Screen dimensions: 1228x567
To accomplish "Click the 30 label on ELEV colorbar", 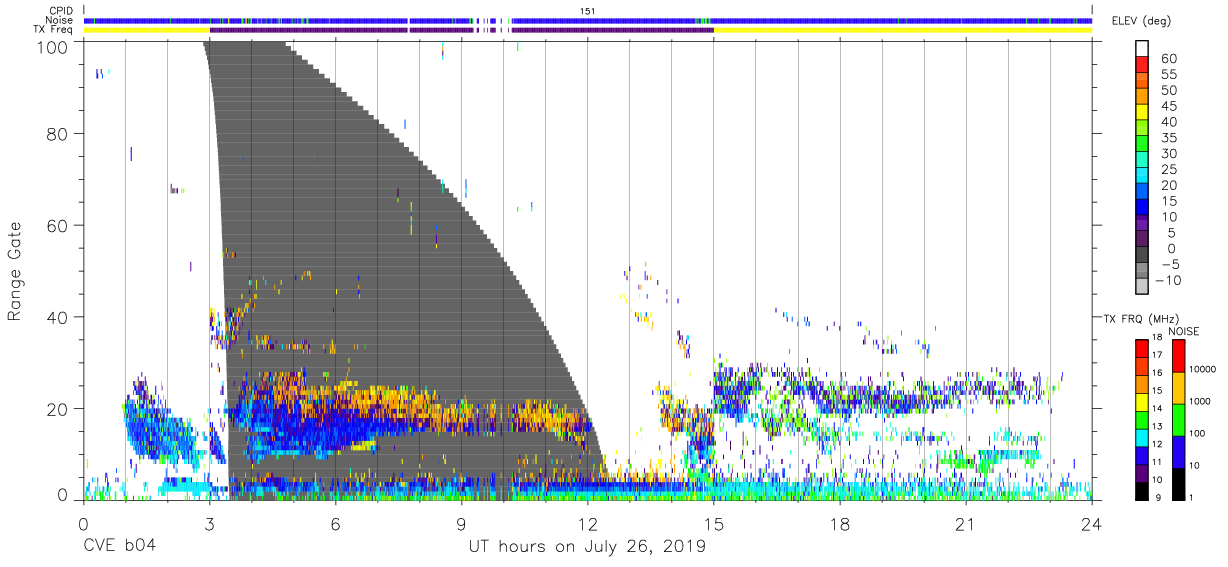I will pos(1170,154).
